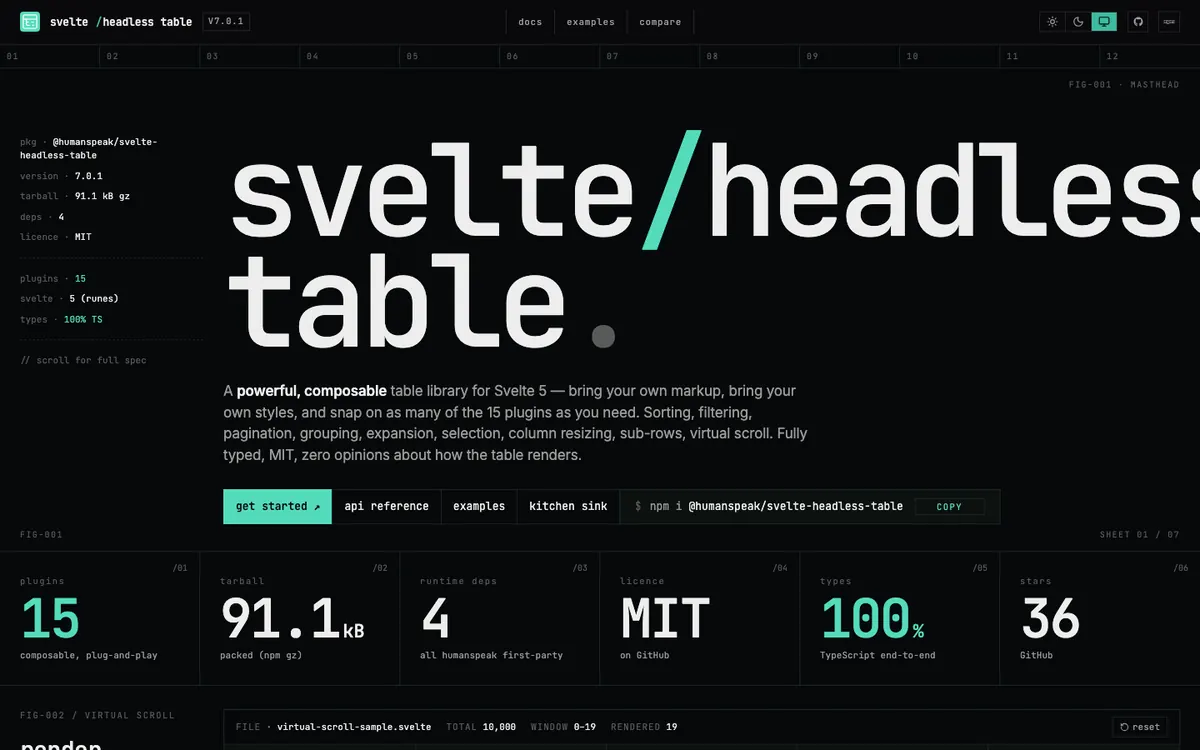Screen dimensions: 1200x750
Task: Open the compare nav item
Action: tap(660, 22)
